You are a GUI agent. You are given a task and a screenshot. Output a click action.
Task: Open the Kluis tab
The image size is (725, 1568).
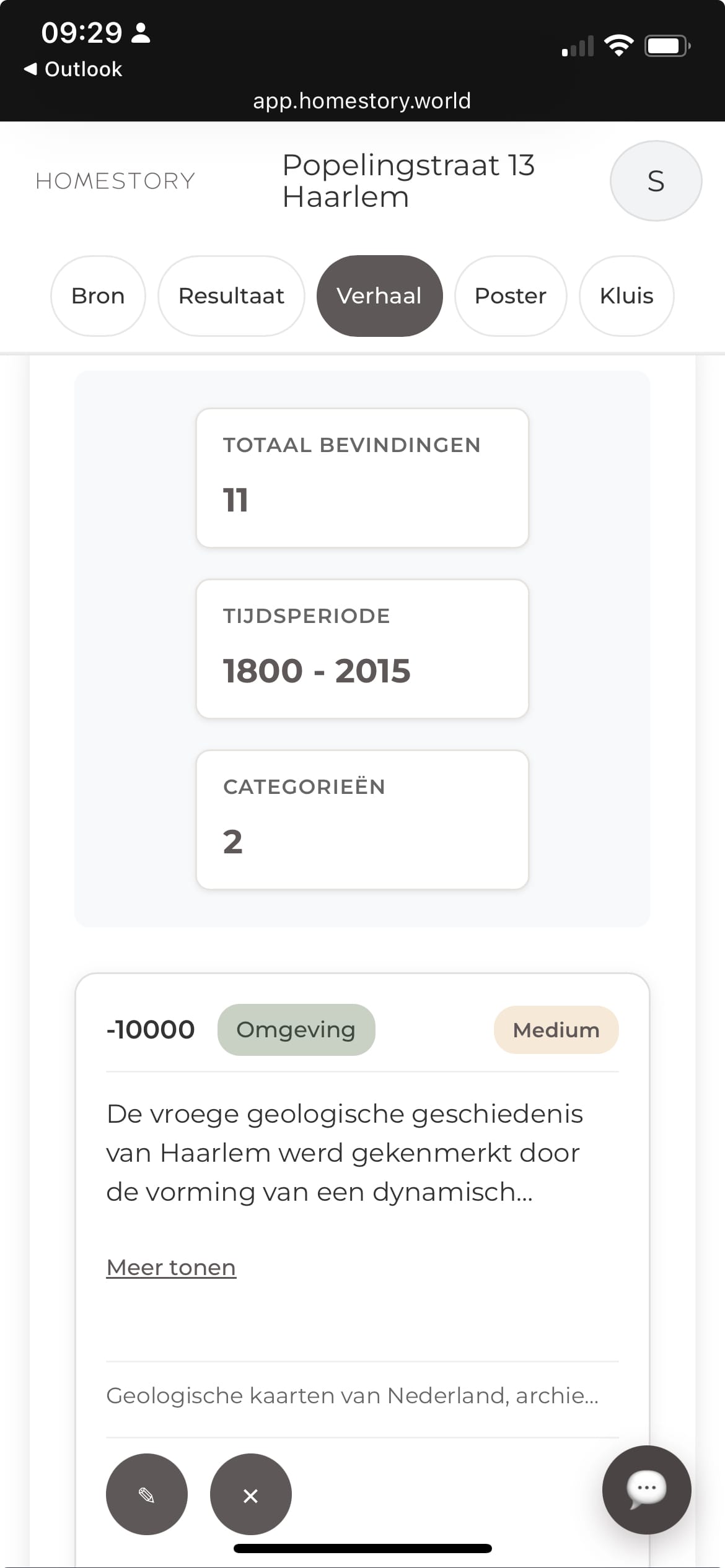(626, 296)
